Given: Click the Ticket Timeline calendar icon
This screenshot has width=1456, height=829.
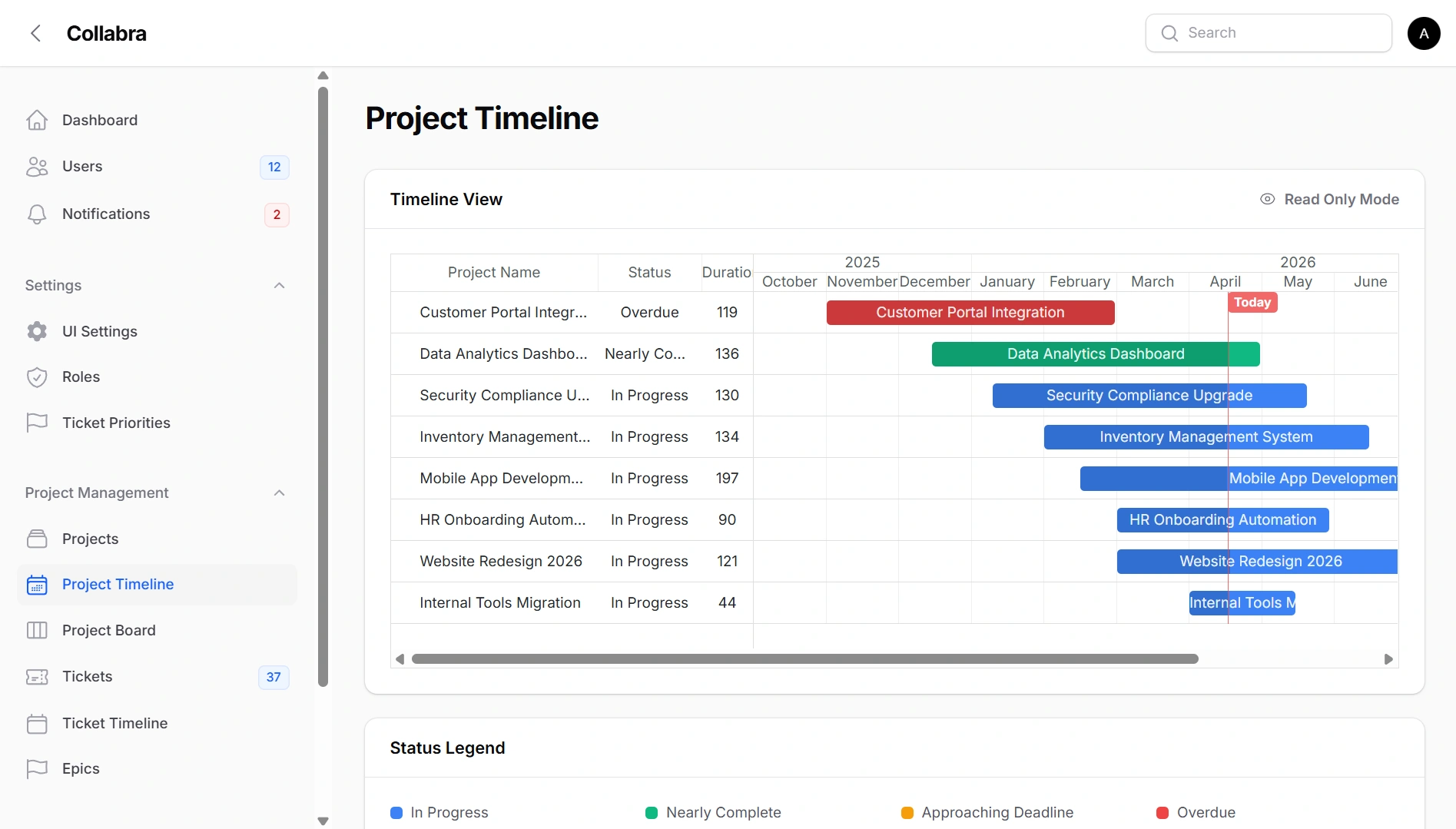Looking at the screenshot, I should tap(37, 724).
